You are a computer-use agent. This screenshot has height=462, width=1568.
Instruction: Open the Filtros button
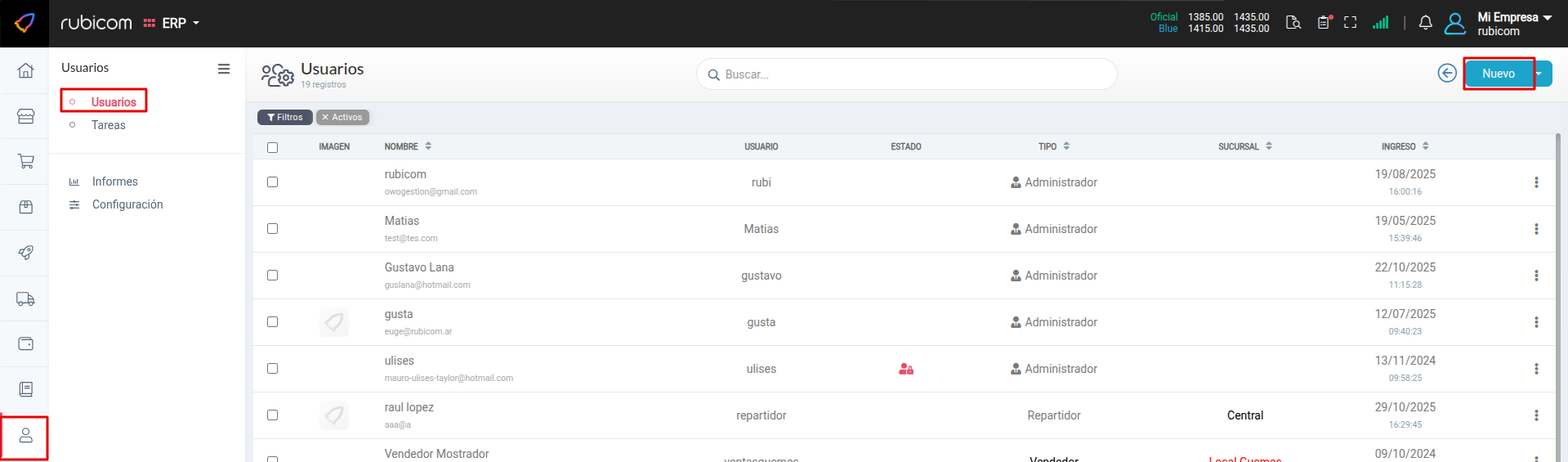point(284,118)
